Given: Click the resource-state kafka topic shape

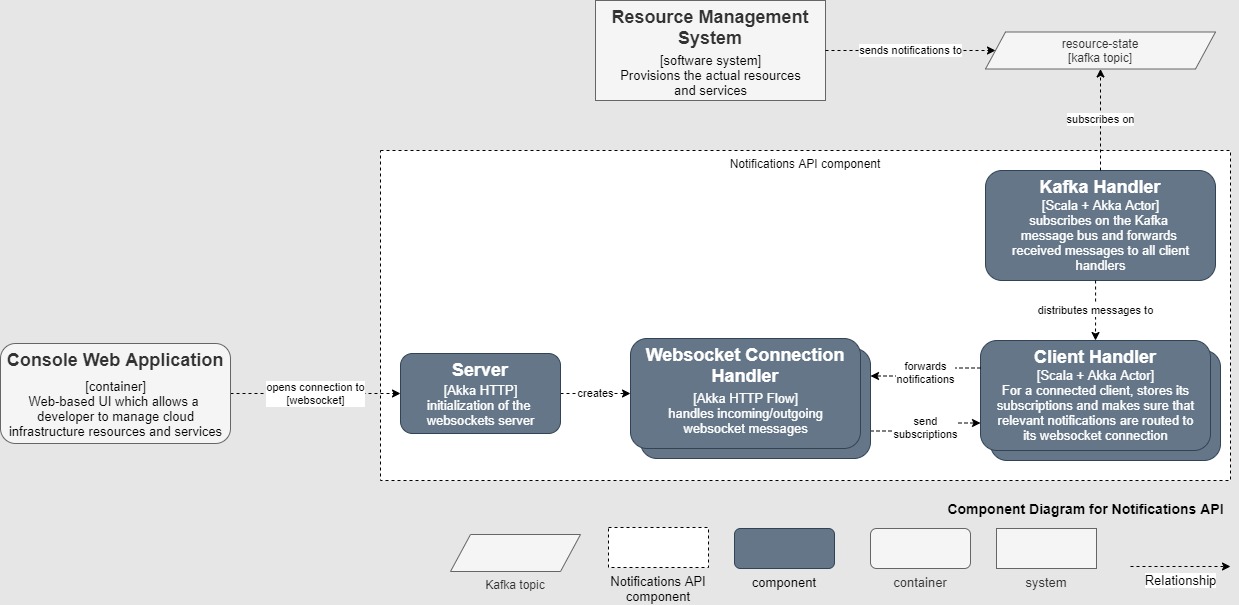Looking at the screenshot, I should tap(1100, 51).
